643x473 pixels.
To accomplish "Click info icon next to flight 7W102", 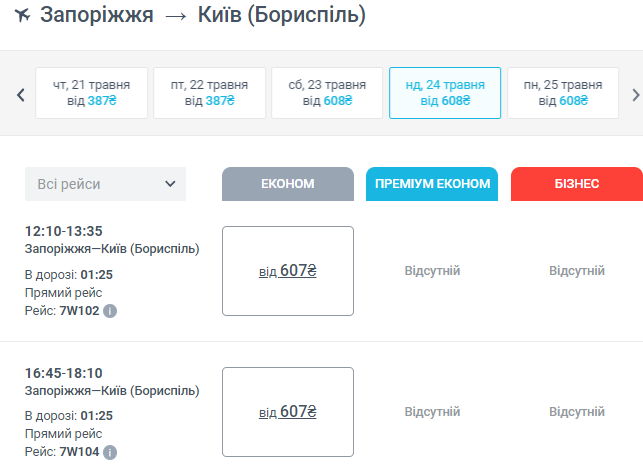I will (x=110, y=311).
